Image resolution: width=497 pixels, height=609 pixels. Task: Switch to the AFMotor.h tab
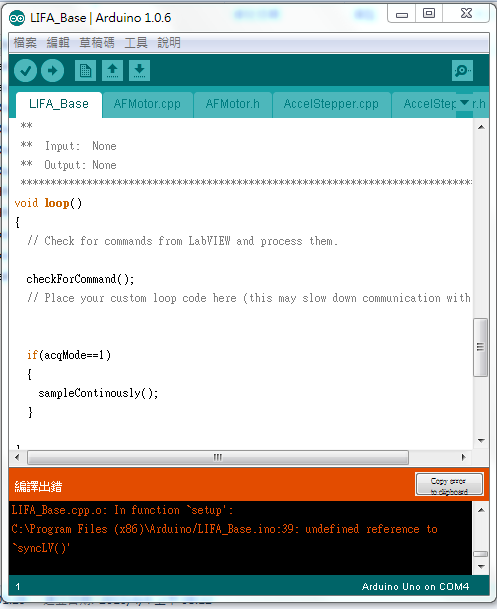(233, 104)
